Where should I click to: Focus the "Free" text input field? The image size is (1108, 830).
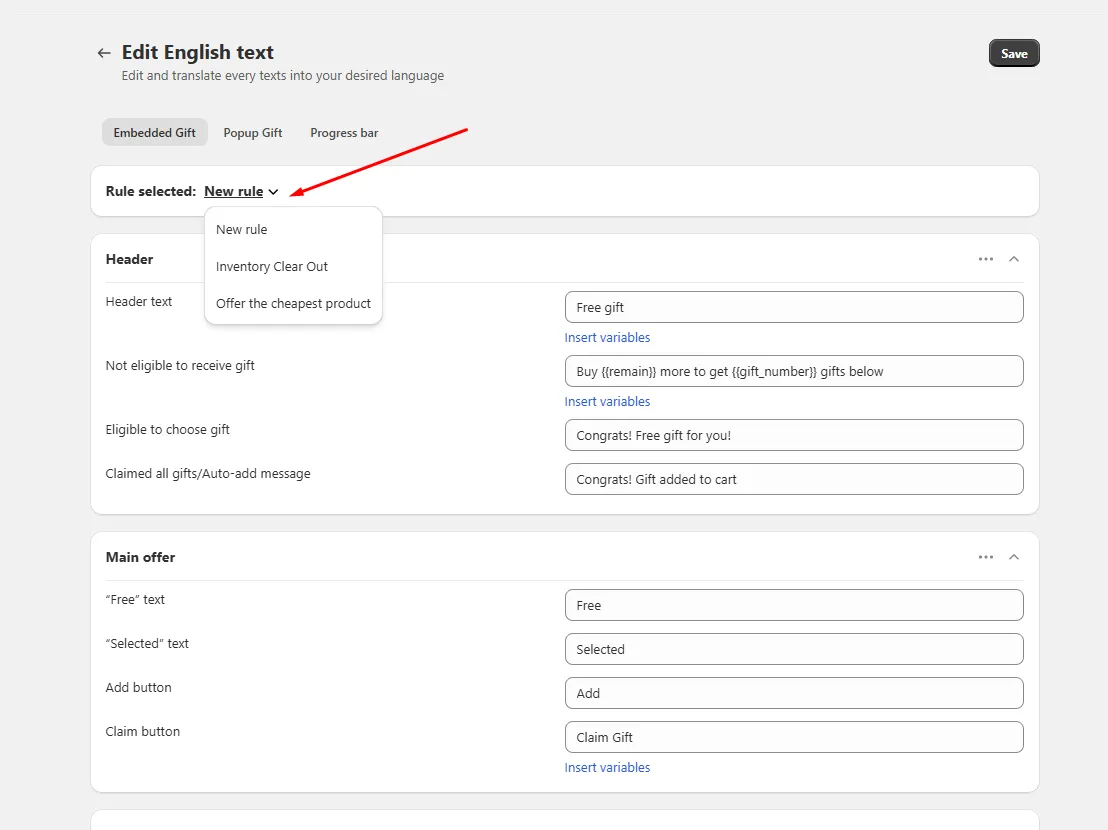(x=794, y=605)
